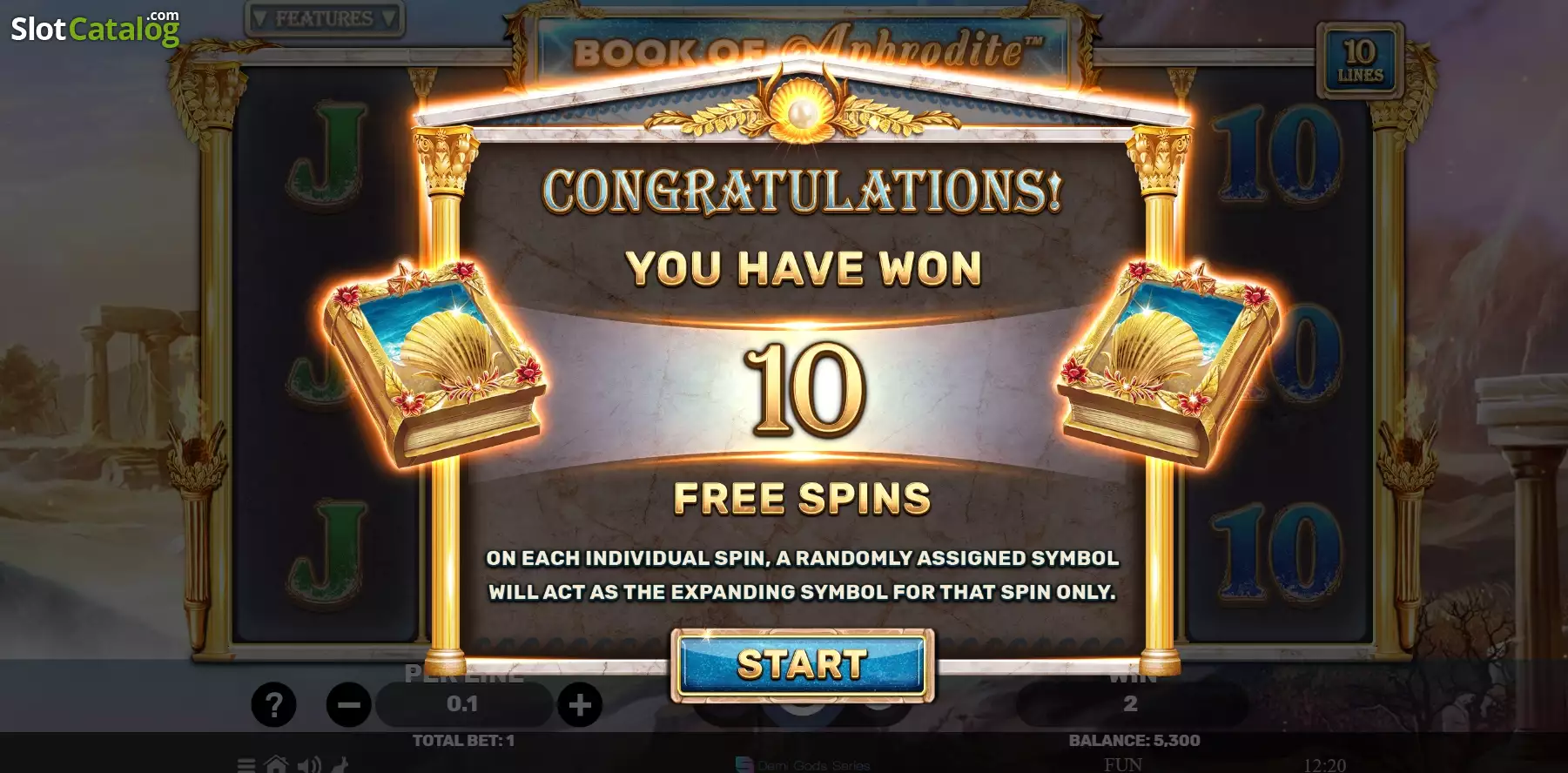The image size is (1568, 773).
Task: Open the help question mark icon
Action: point(274,704)
